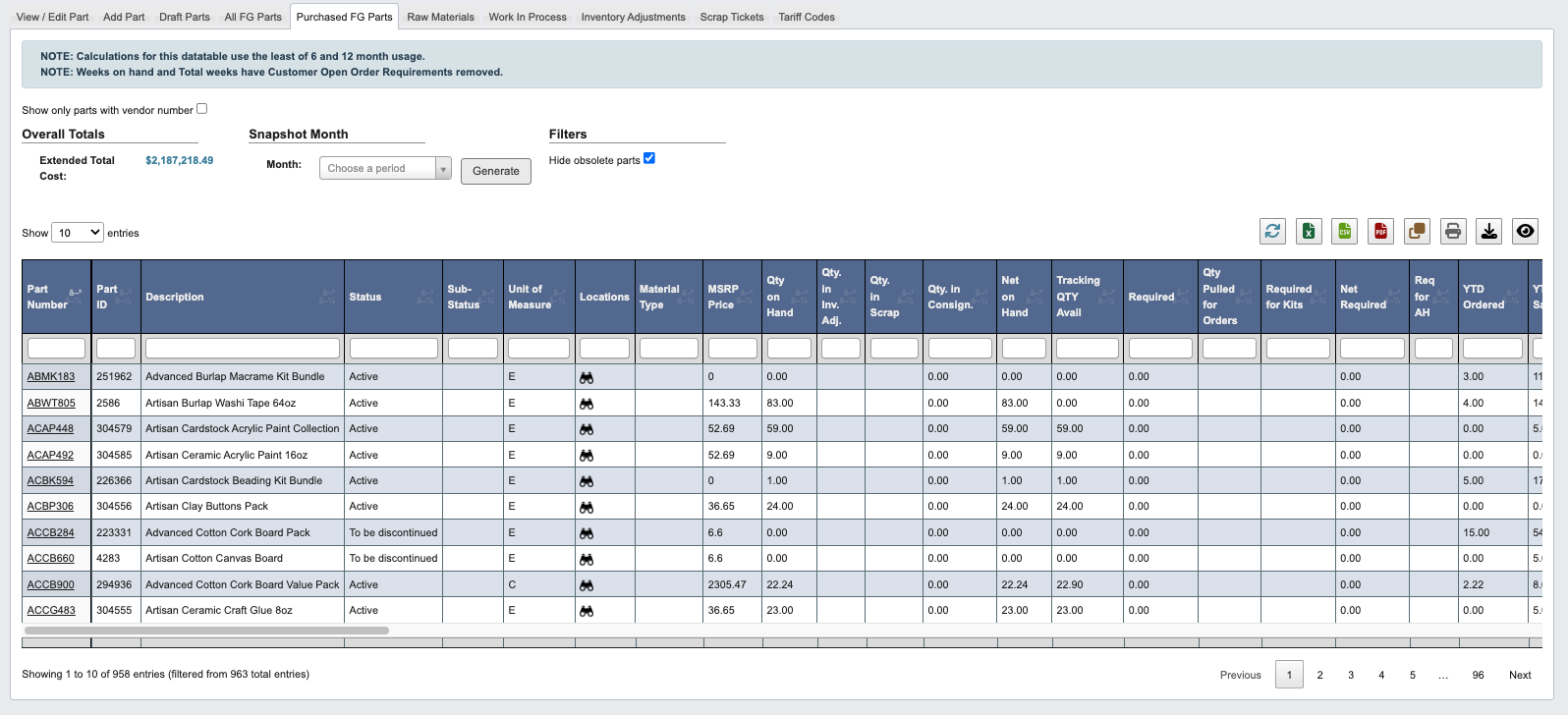
Task: Focus the Description column filter field
Action: pos(242,349)
